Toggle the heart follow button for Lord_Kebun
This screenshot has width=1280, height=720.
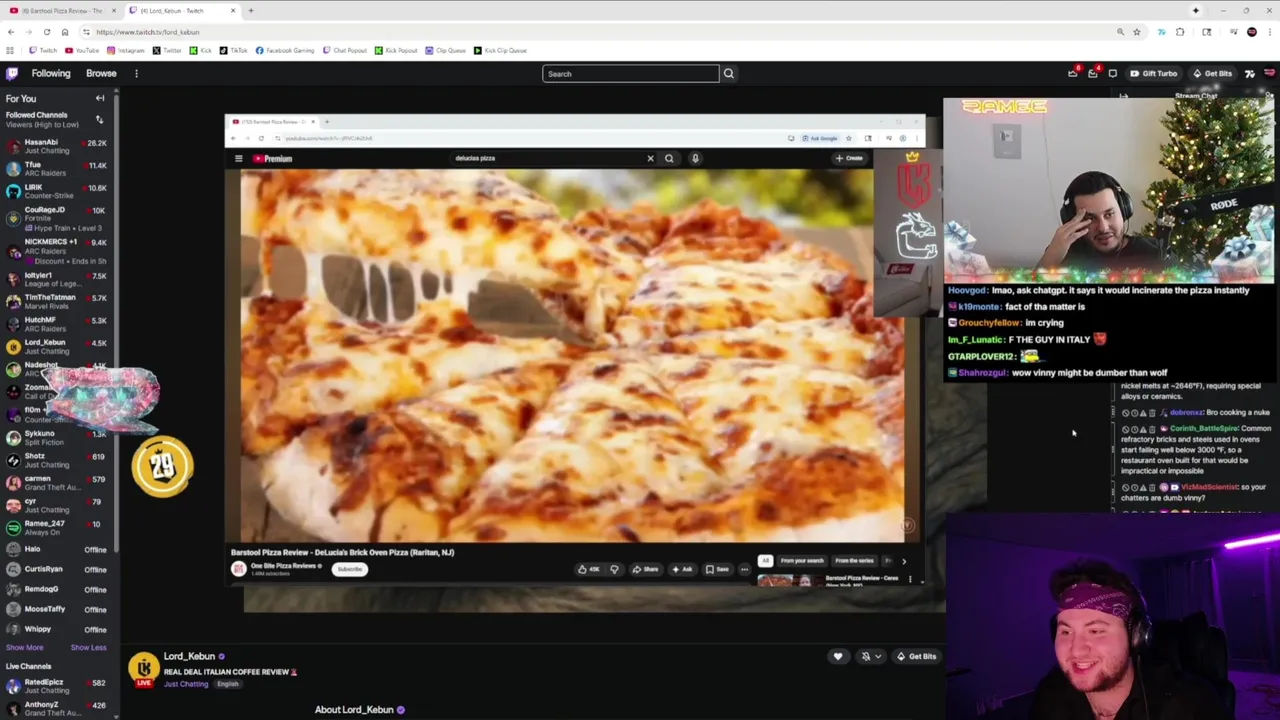click(x=838, y=656)
